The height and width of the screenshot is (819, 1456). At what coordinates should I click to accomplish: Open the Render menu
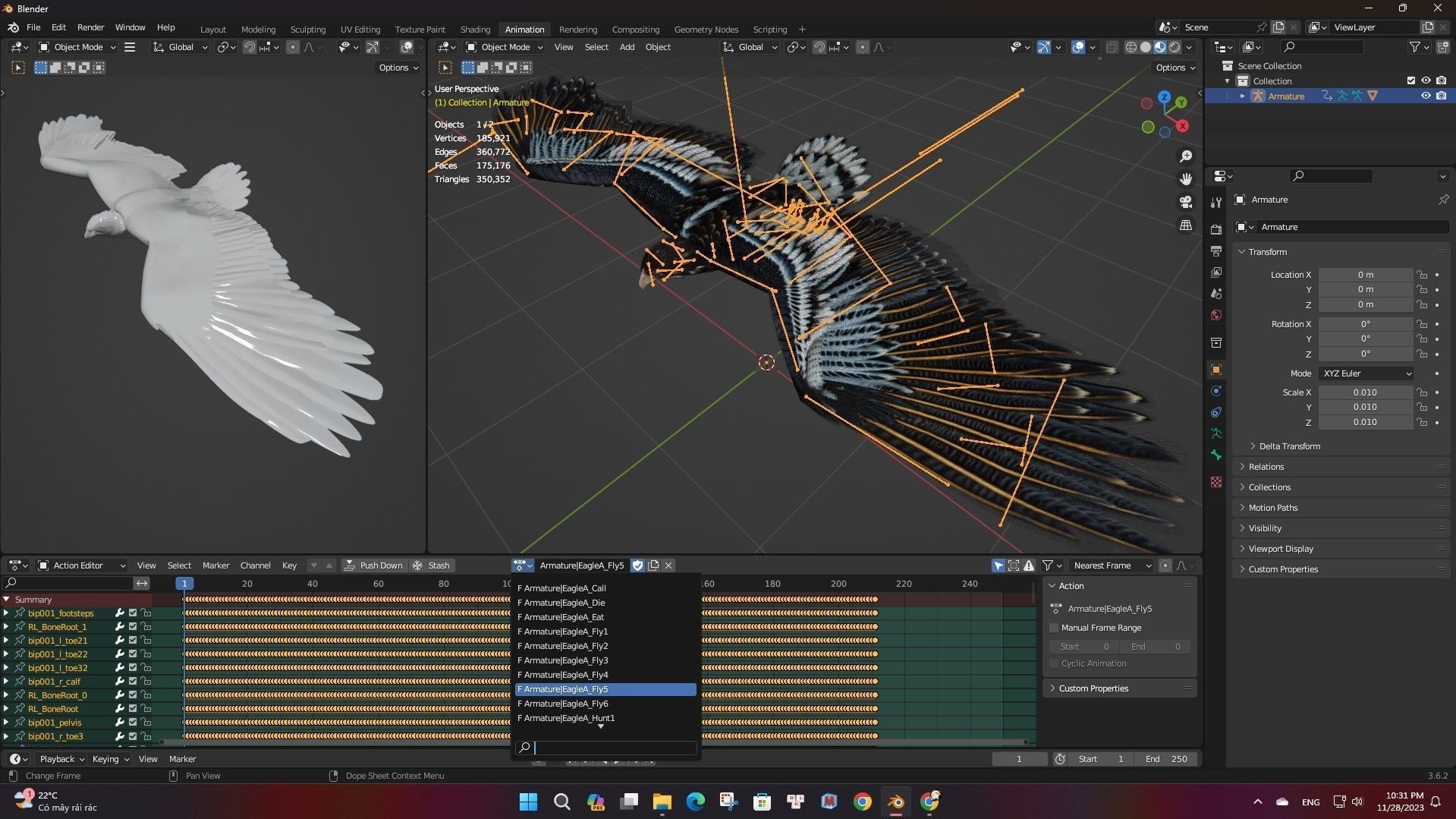point(90,27)
